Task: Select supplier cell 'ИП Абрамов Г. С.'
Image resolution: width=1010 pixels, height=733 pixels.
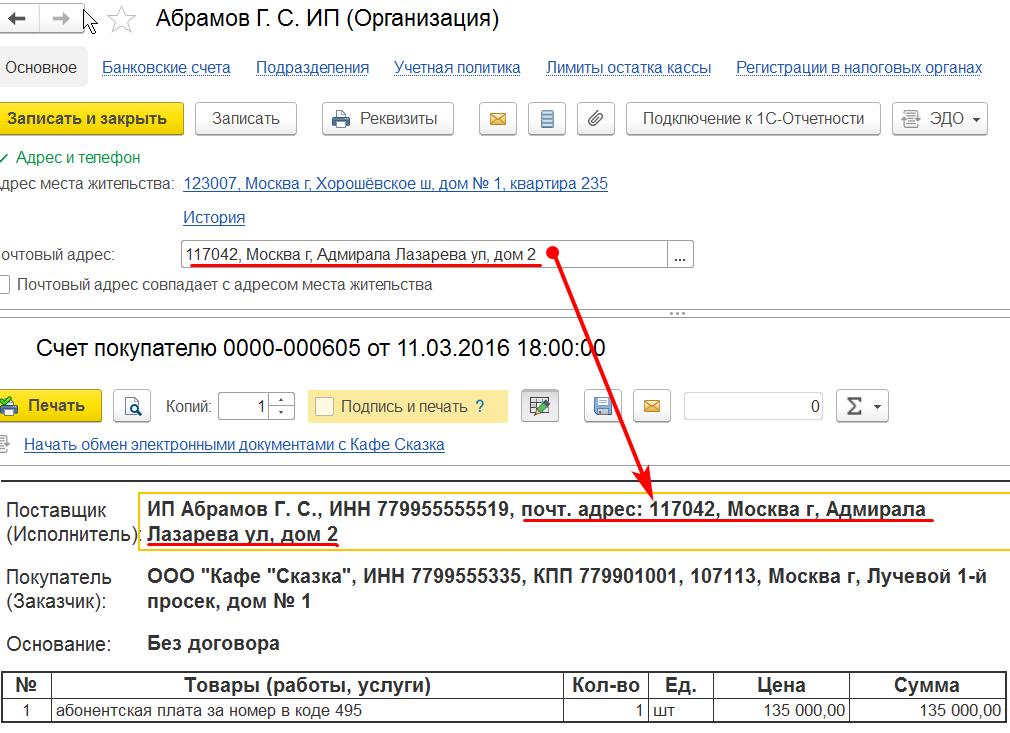Action: [x=573, y=522]
